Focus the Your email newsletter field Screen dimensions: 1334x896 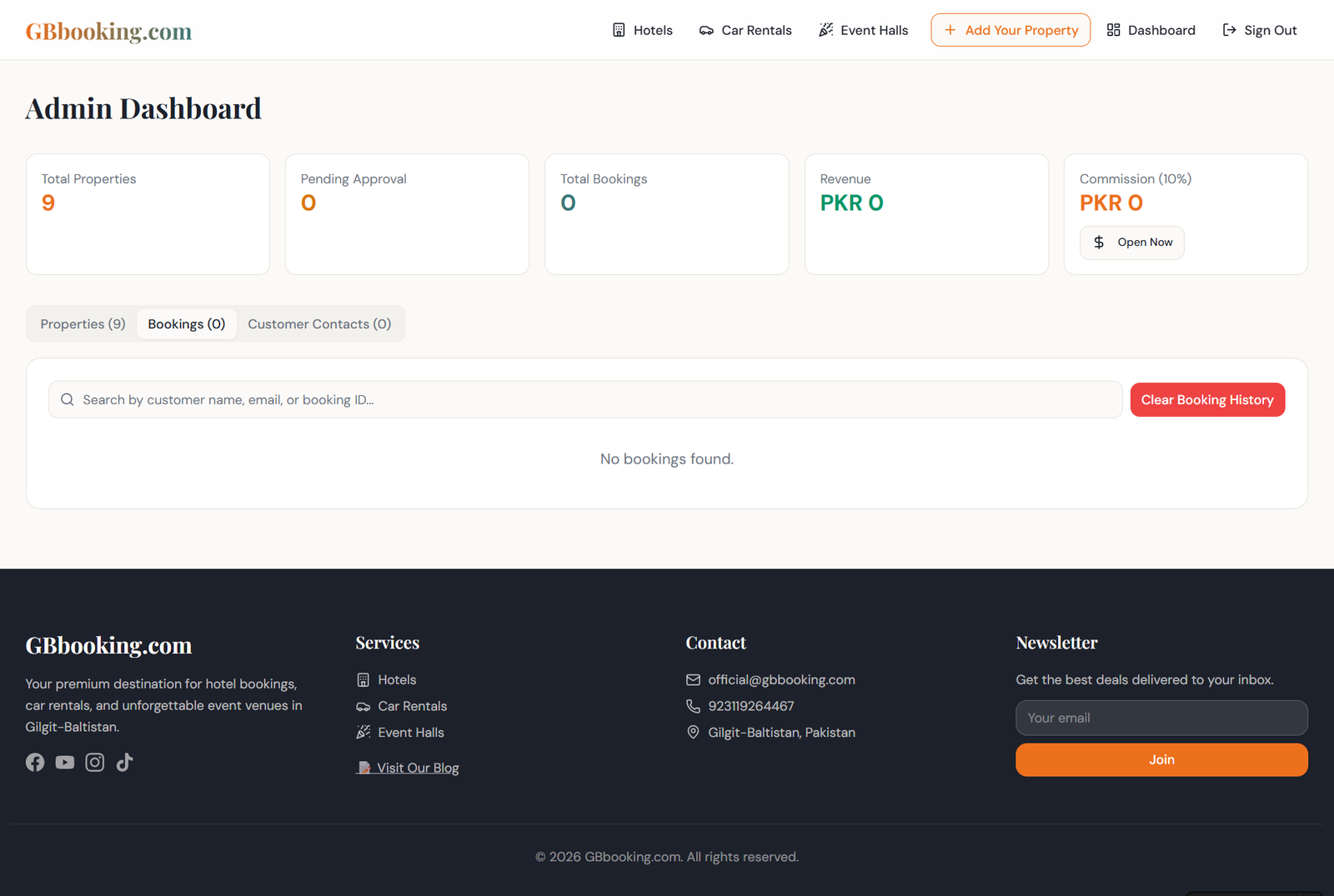(1161, 718)
